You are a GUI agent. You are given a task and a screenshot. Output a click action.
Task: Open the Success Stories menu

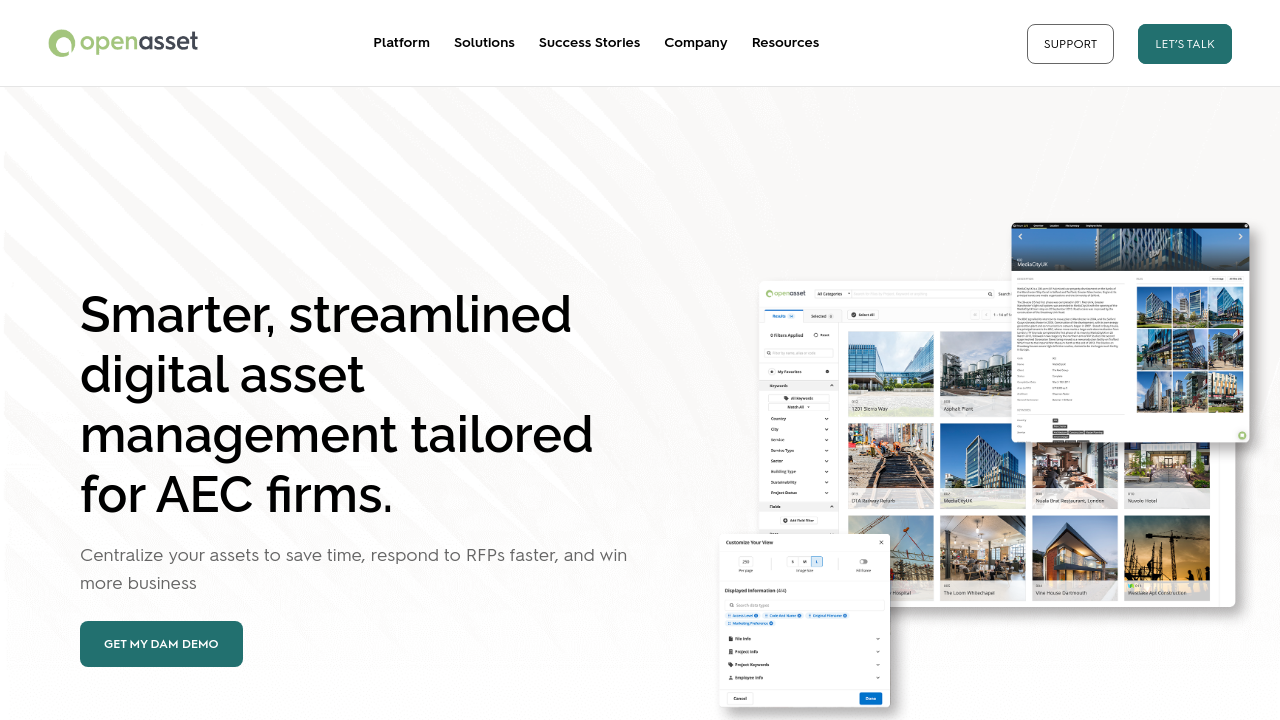[589, 42]
